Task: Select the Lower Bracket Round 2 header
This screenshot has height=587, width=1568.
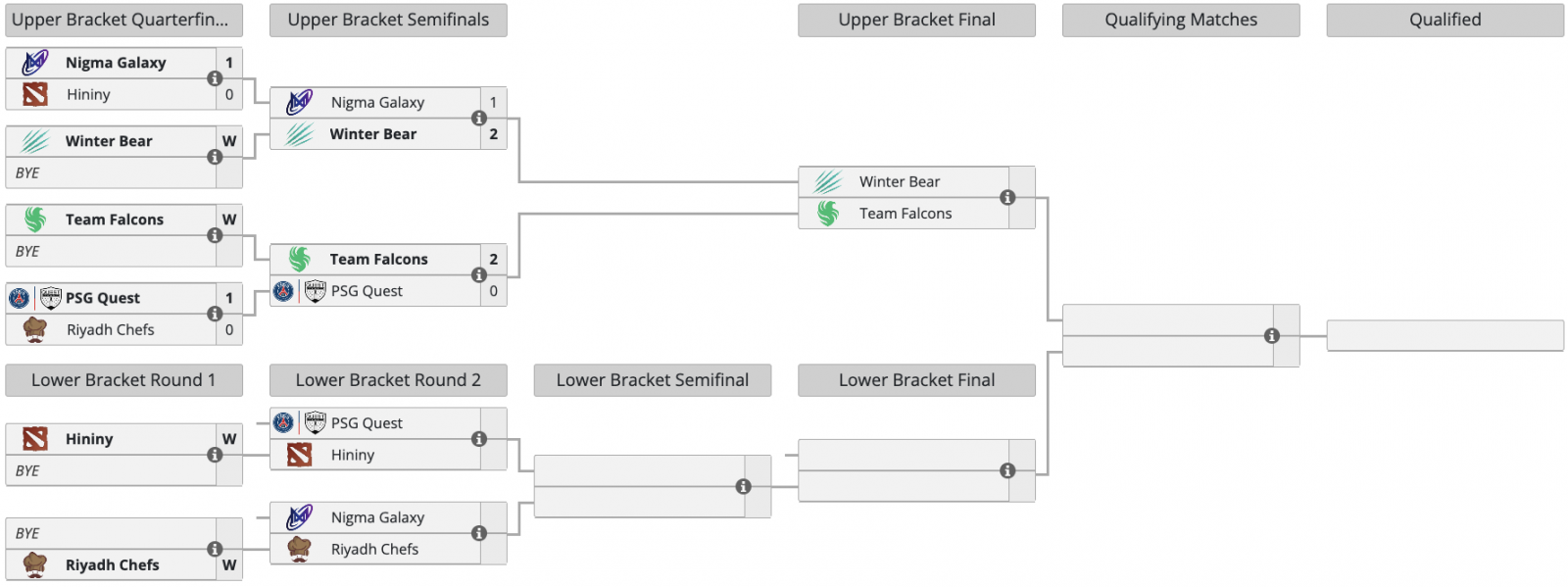Action: [x=388, y=380]
